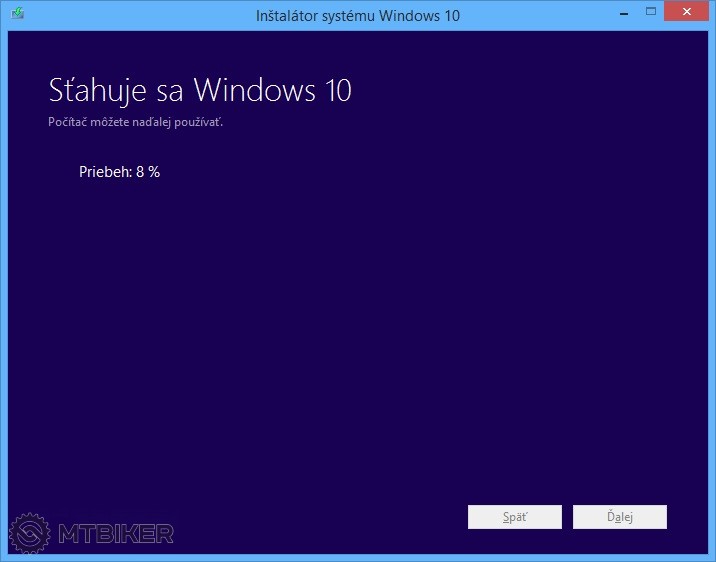Close the Windows 10 installer window
Image resolution: width=716 pixels, height=562 pixels.
(688, 12)
